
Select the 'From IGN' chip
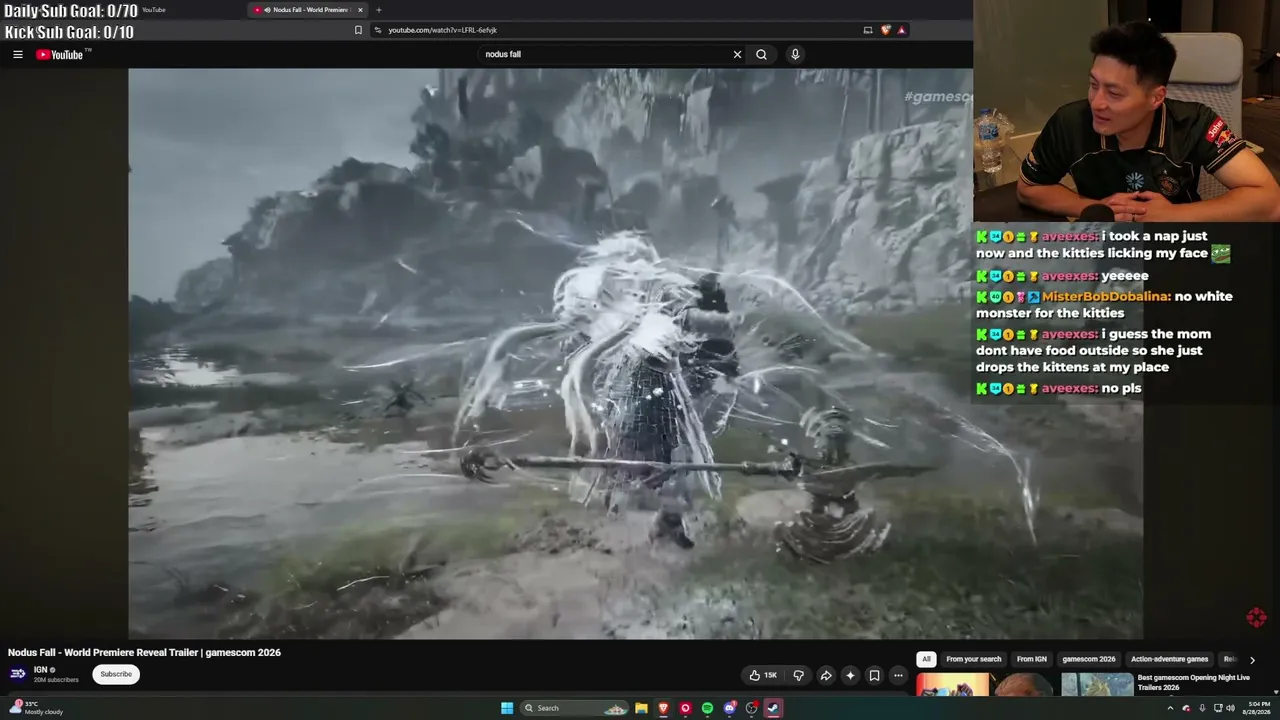[1031, 659]
